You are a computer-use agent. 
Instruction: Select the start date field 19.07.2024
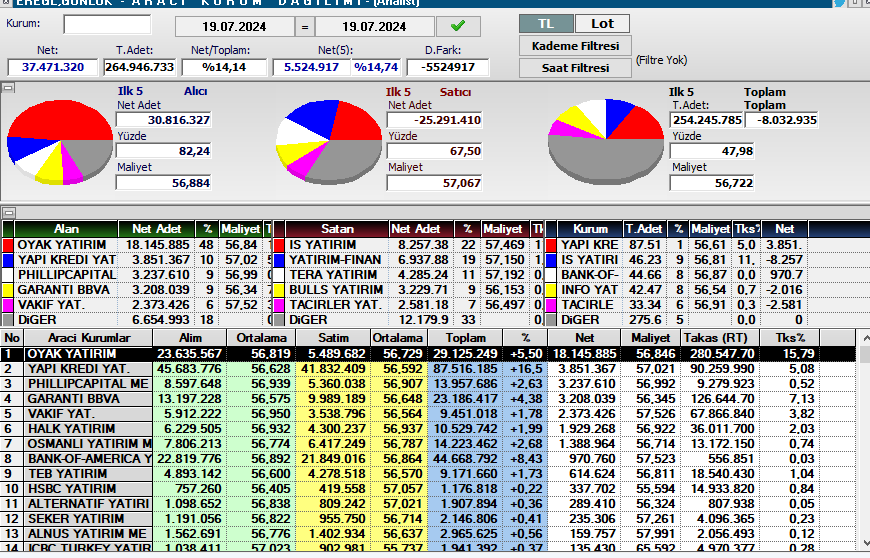tap(234, 26)
